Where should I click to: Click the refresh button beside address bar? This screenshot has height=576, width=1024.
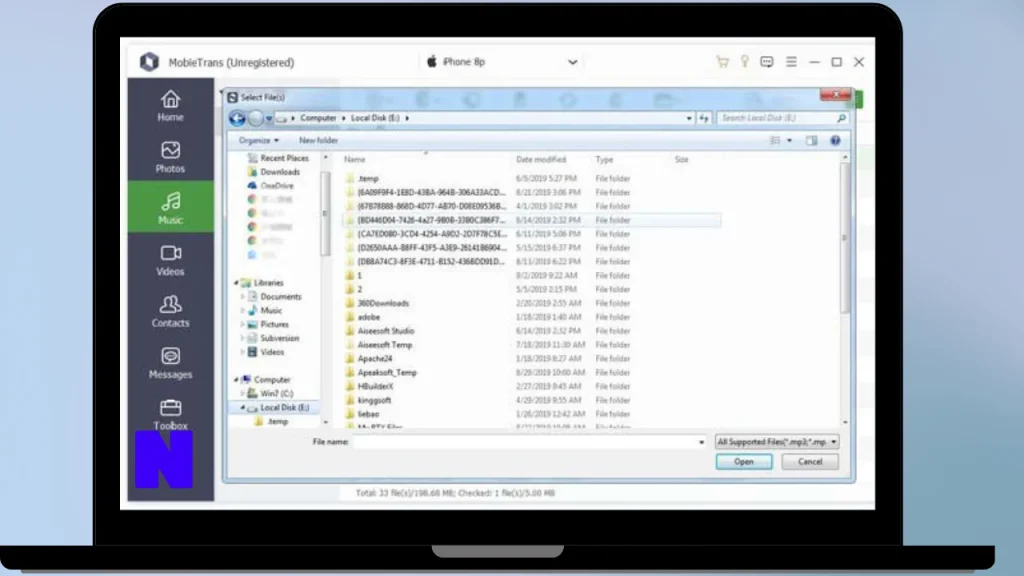704,118
